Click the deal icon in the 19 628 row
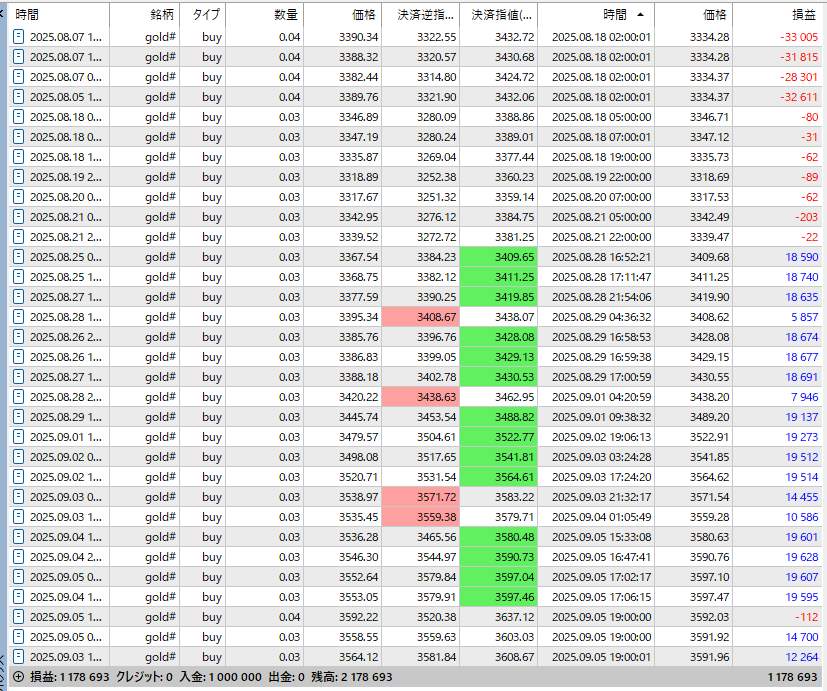The width and height of the screenshot is (827, 691). point(18,557)
